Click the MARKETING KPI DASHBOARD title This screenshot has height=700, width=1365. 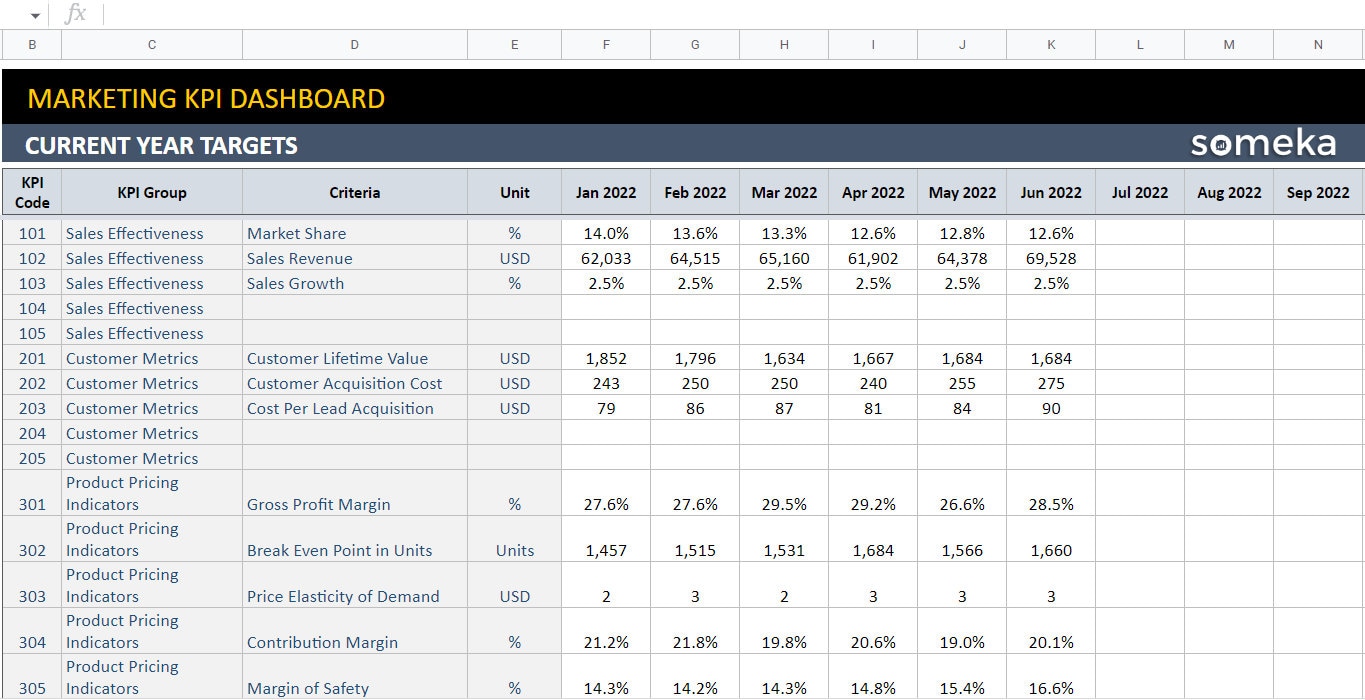coord(206,99)
